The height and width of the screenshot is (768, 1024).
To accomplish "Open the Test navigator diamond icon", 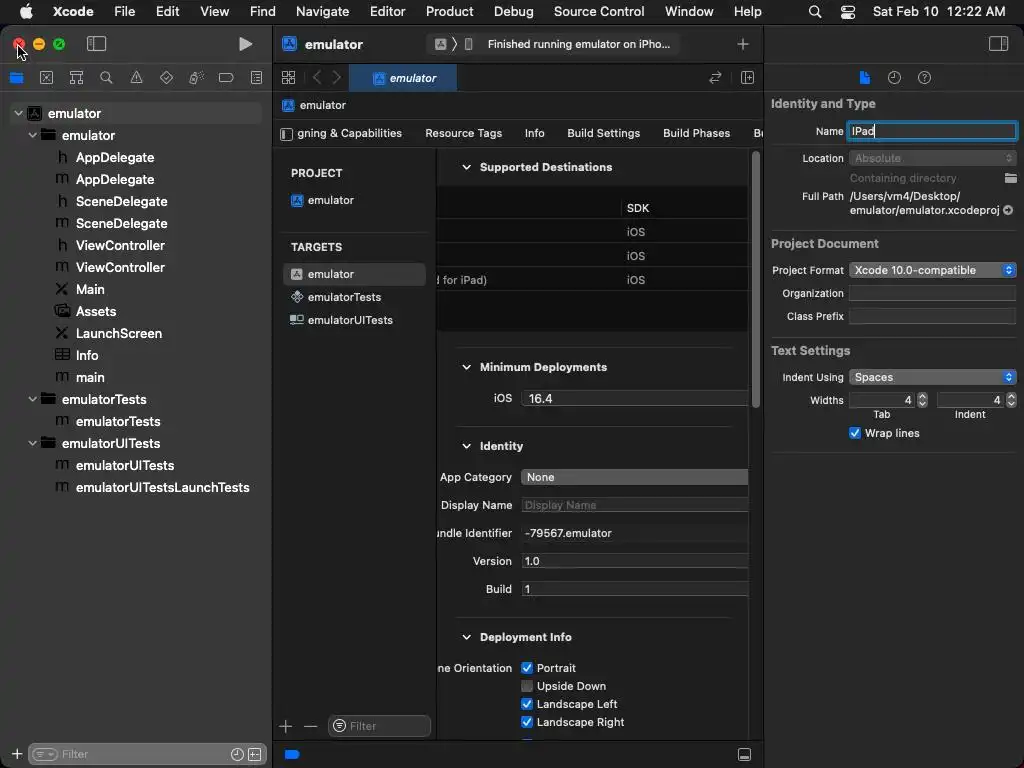I will point(167,78).
